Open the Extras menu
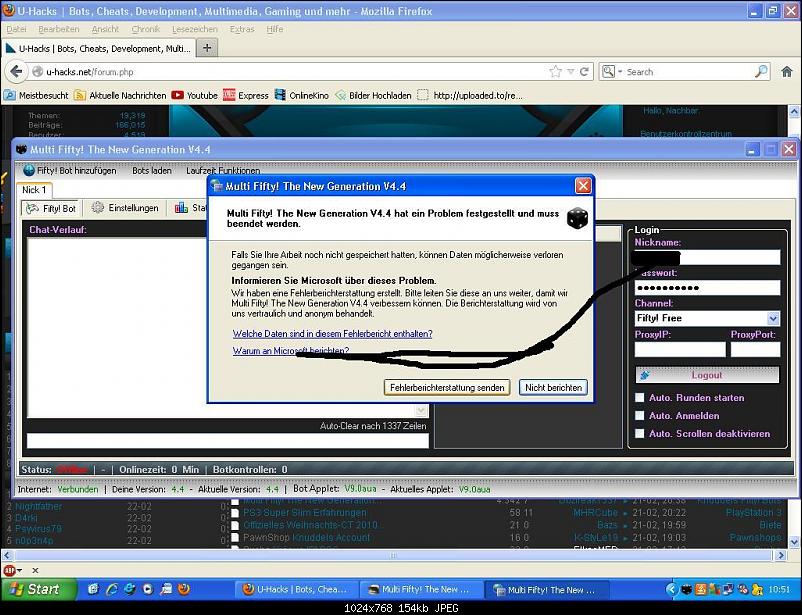Viewport: 802px width, 615px height. coord(242,29)
